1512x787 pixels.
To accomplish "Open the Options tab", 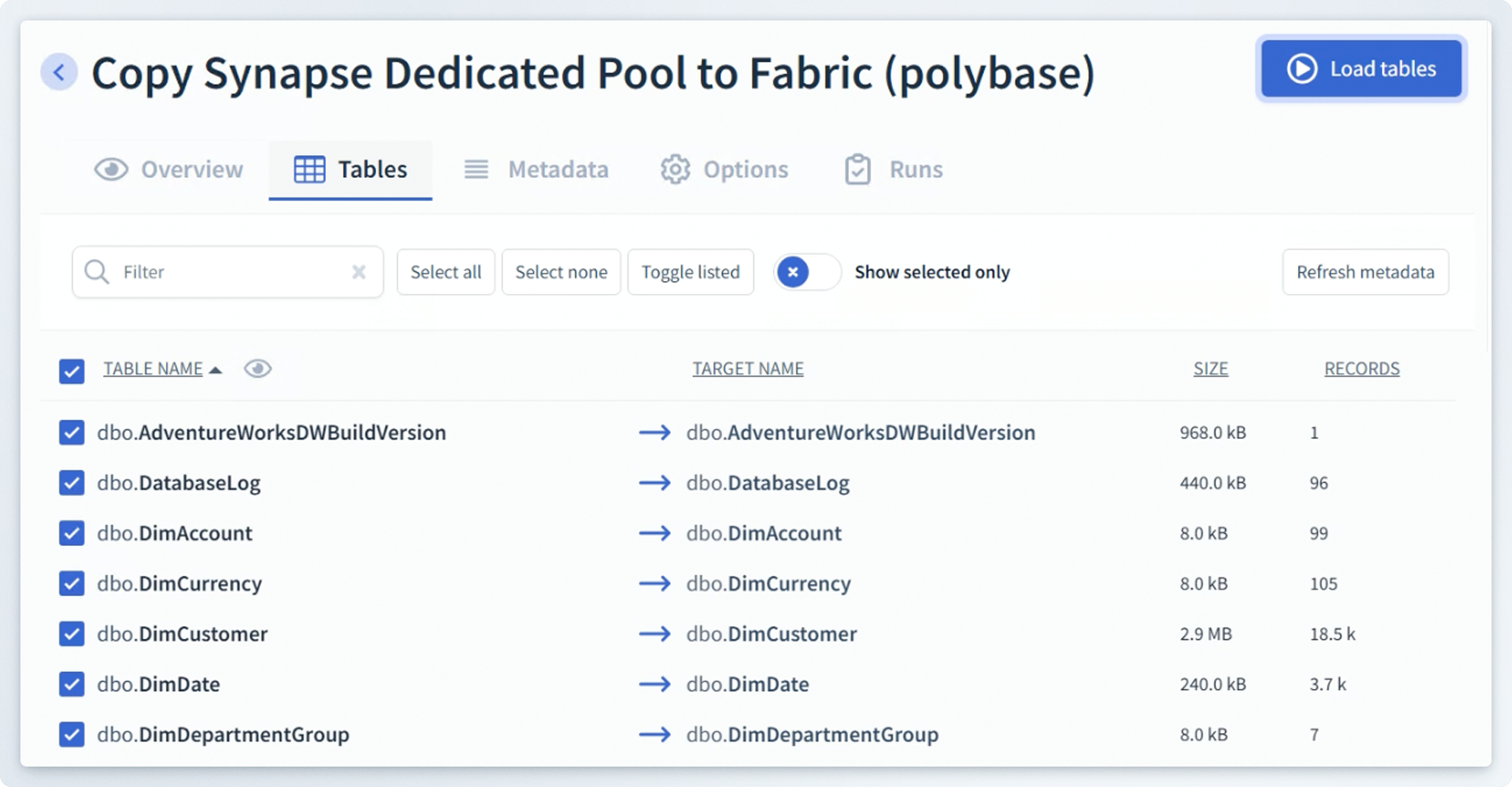I will 724,169.
